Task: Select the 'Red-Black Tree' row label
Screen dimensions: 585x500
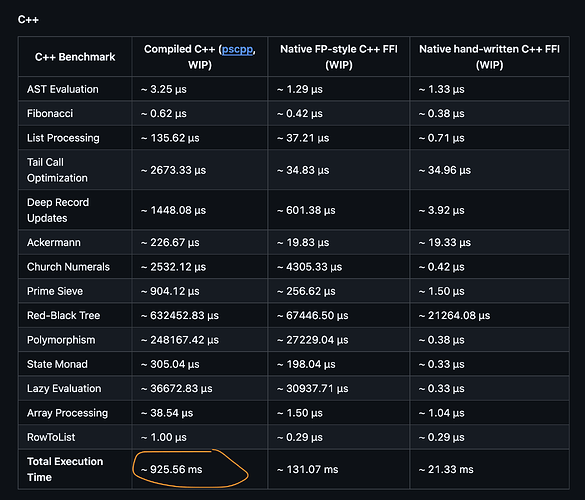Action: click(x=63, y=316)
